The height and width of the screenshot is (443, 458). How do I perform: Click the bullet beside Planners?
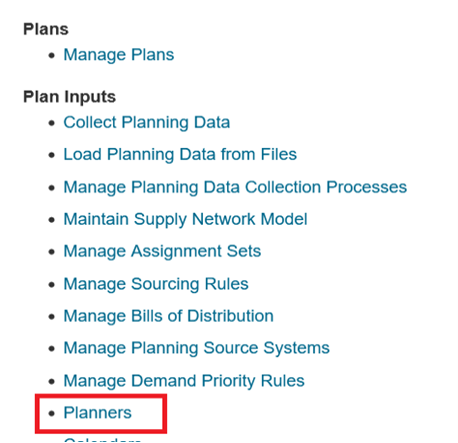coord(51,414)
